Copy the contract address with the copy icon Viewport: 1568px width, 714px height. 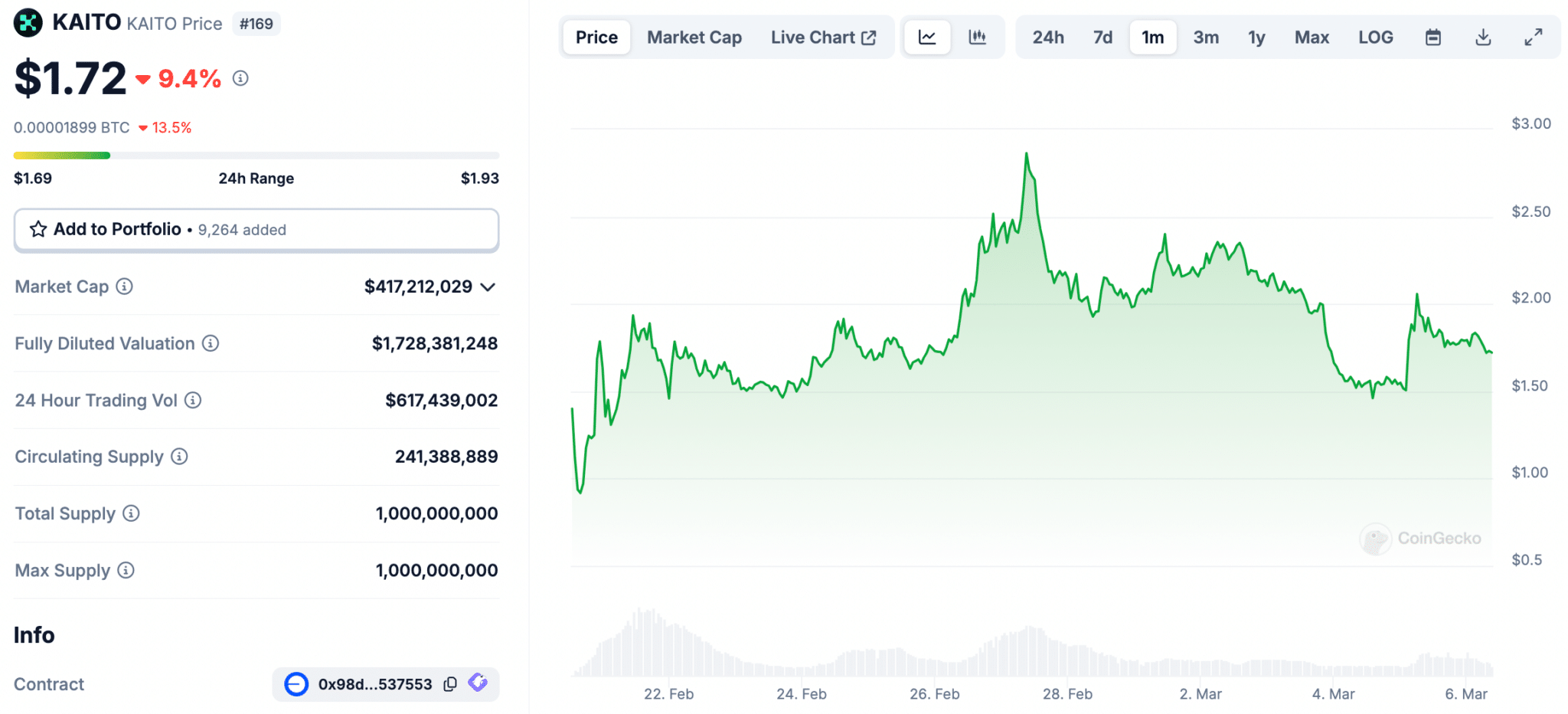[x=450, y=684]
